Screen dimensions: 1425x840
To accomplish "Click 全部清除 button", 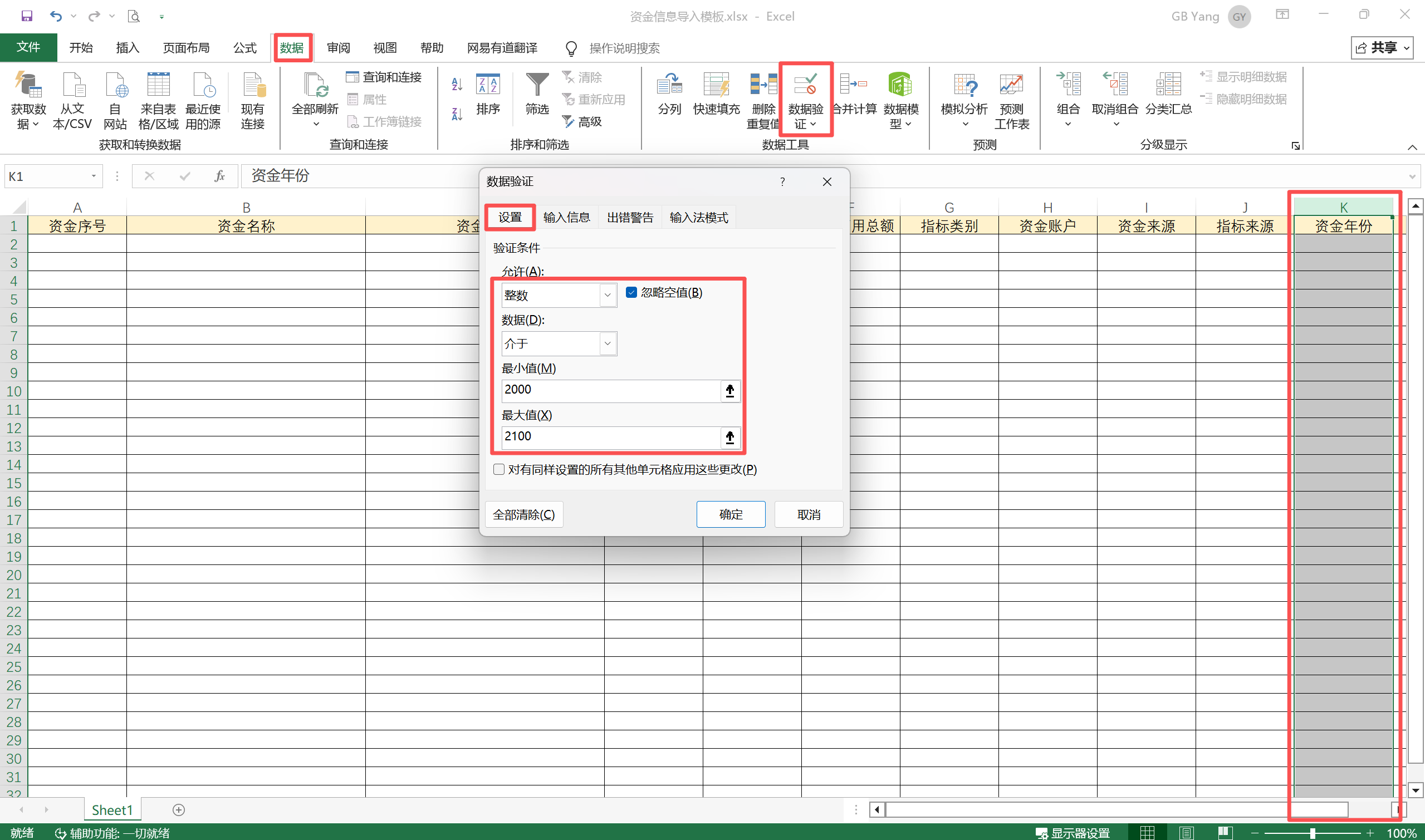I will 523,514.
